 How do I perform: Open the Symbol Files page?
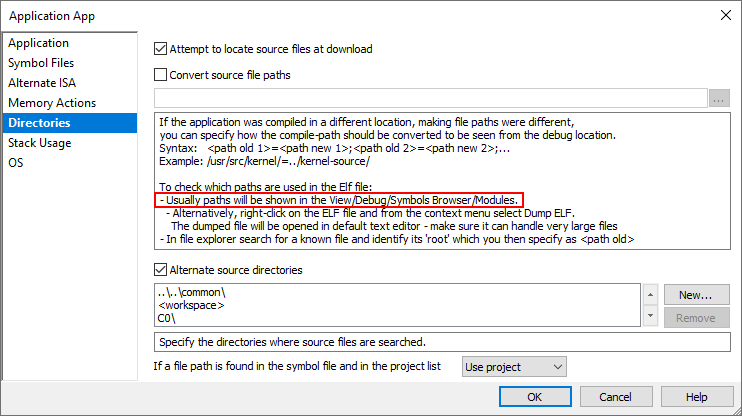(42, 63)
